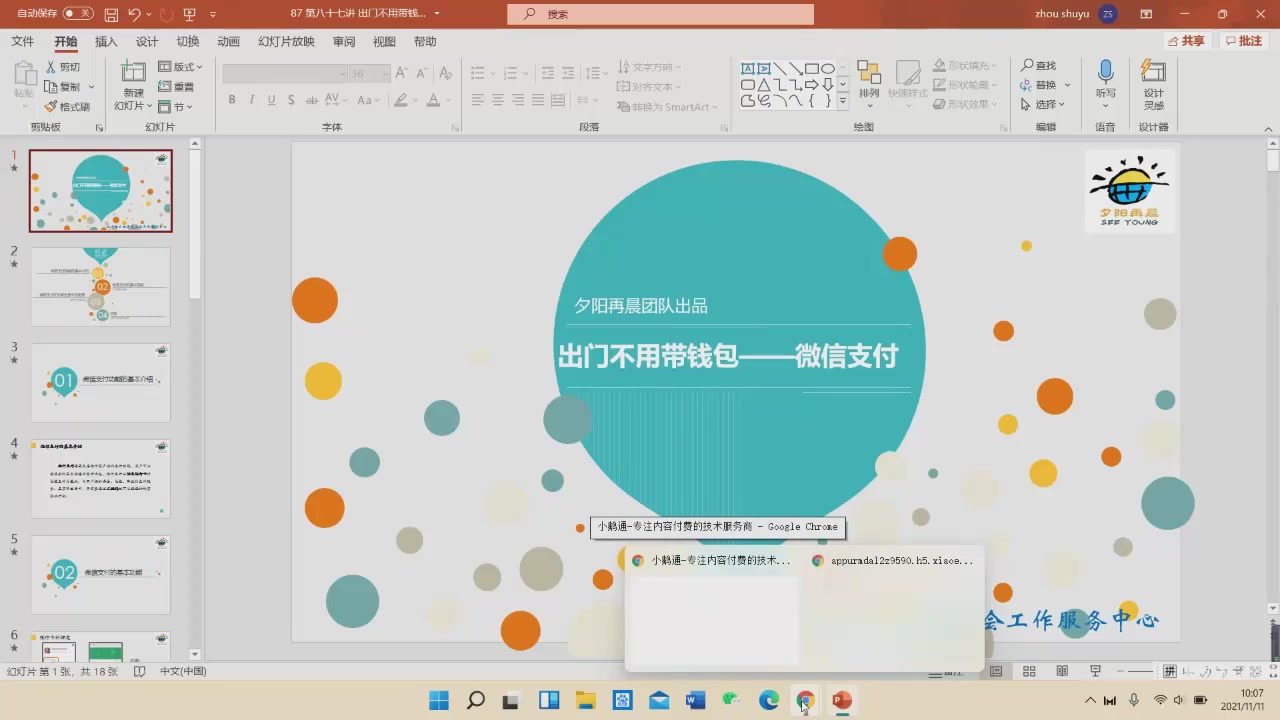1280x720 pixels.
Task: Switch to the 小鹅通 Chrome window preview
Action: tap(712, 610)
